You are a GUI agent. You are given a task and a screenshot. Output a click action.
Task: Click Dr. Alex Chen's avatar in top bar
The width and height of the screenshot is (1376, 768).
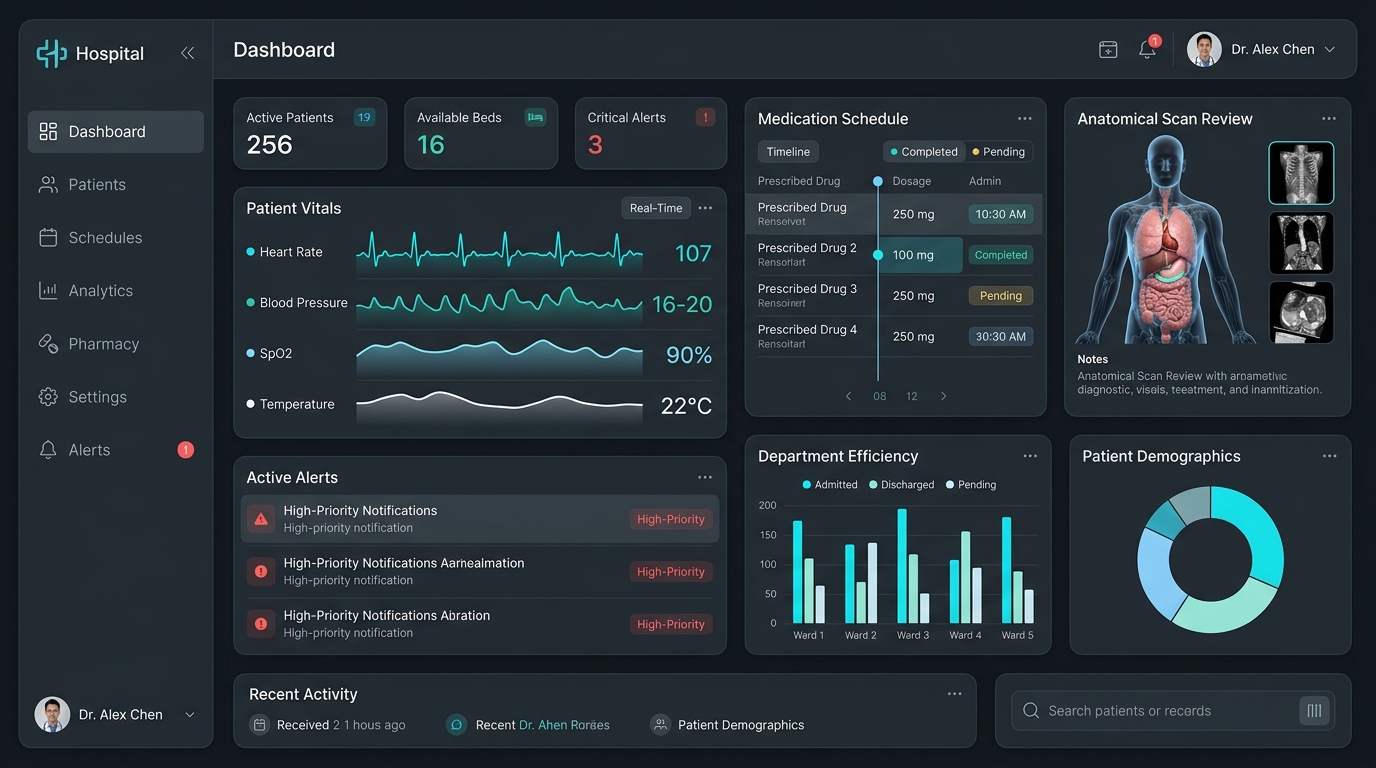click(1204, 49)
